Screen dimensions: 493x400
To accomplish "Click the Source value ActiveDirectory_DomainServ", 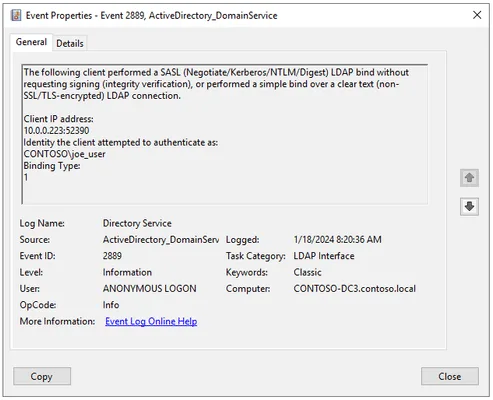I will 161,240.
